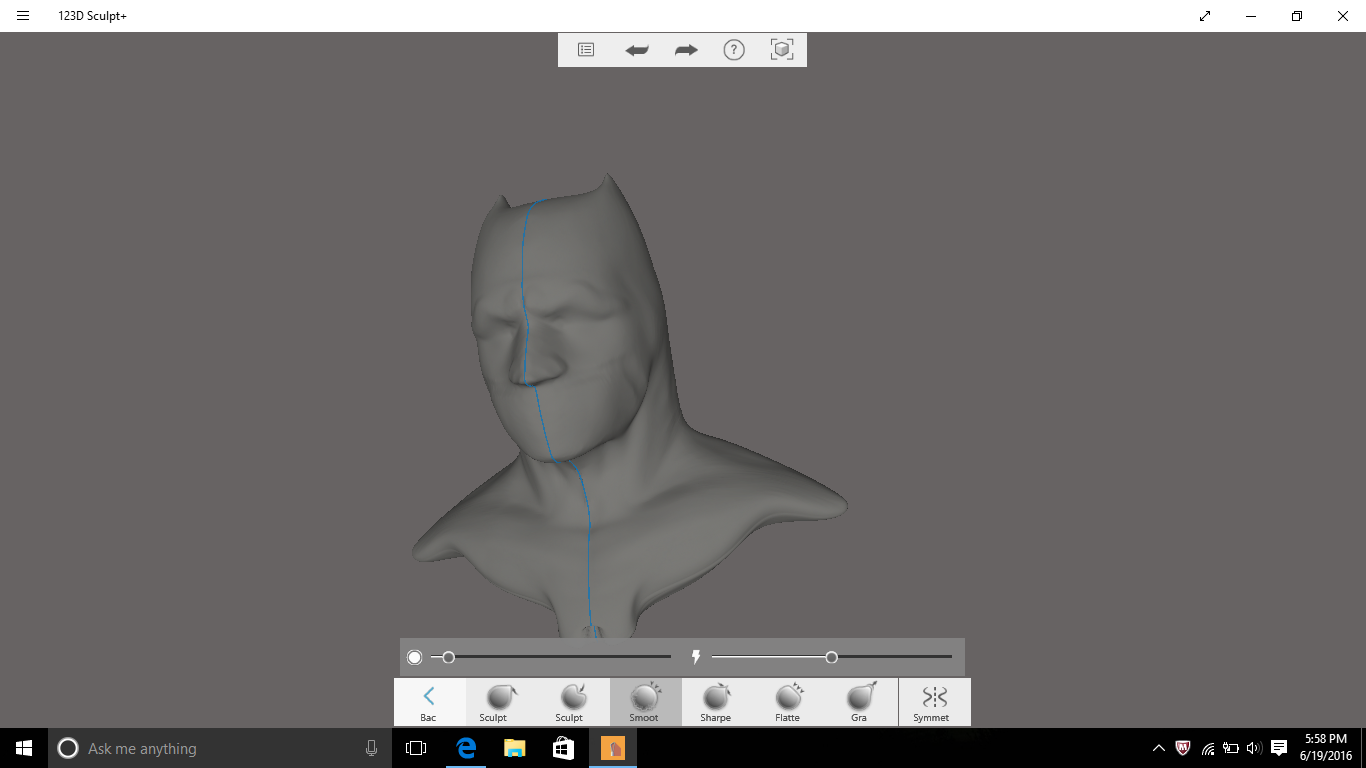Open Task View on the taskbar

(x=416, y=748)
